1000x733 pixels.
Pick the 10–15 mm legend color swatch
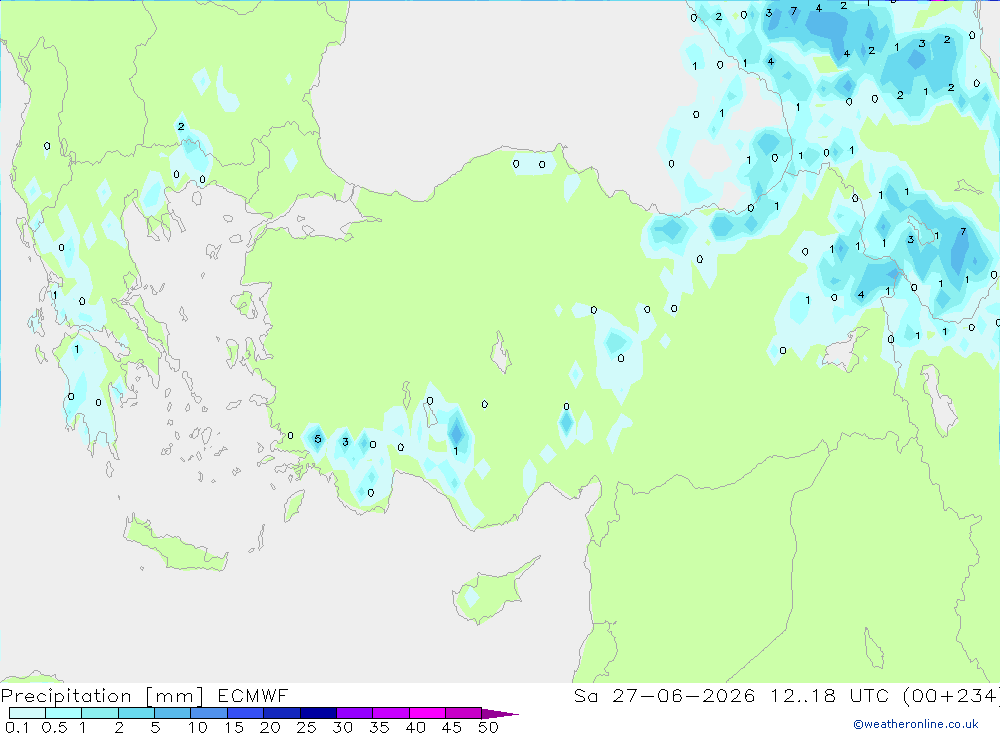coord(209,713)
